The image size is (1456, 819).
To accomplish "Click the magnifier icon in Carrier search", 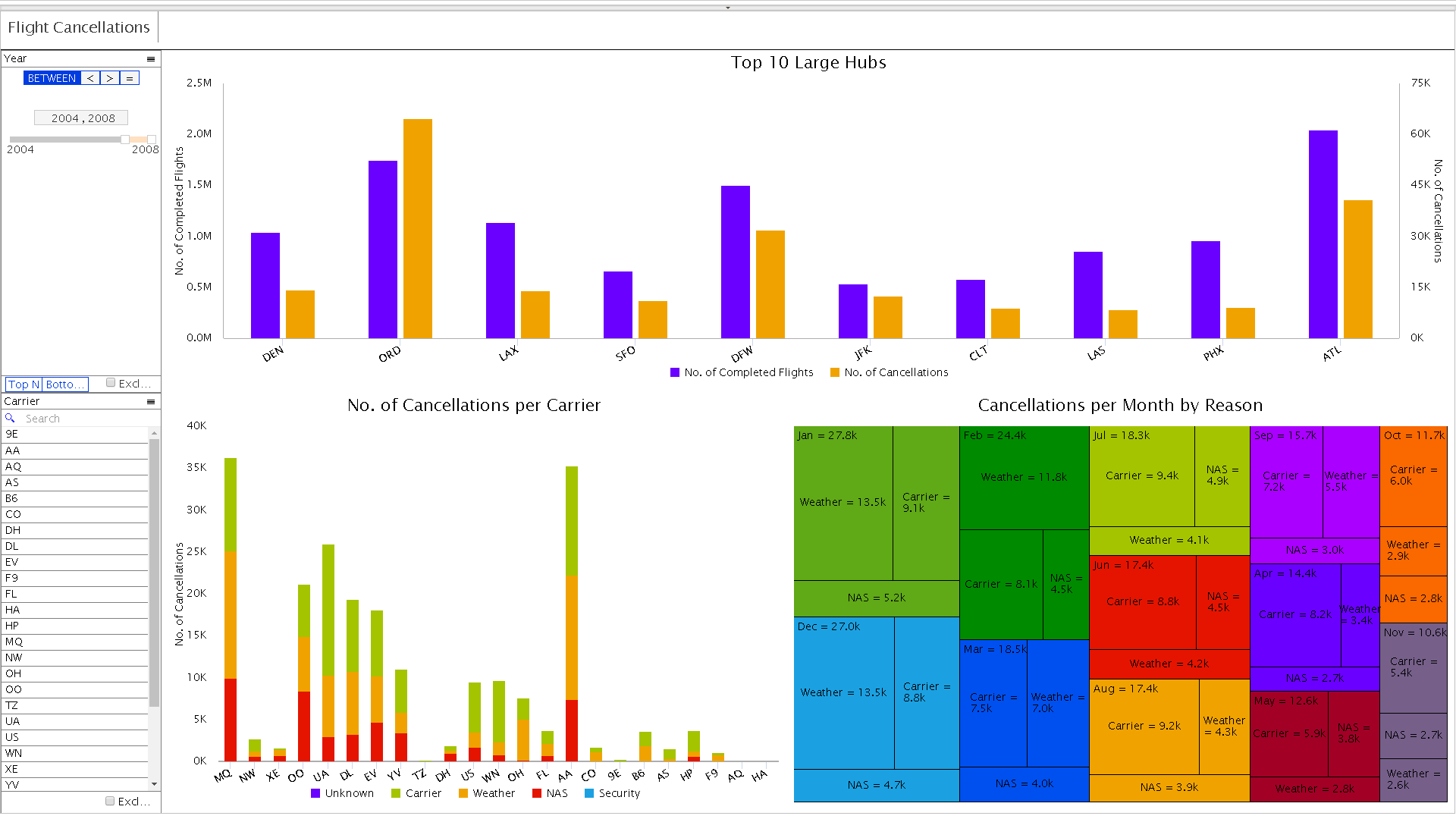I will tap(10, 418).
